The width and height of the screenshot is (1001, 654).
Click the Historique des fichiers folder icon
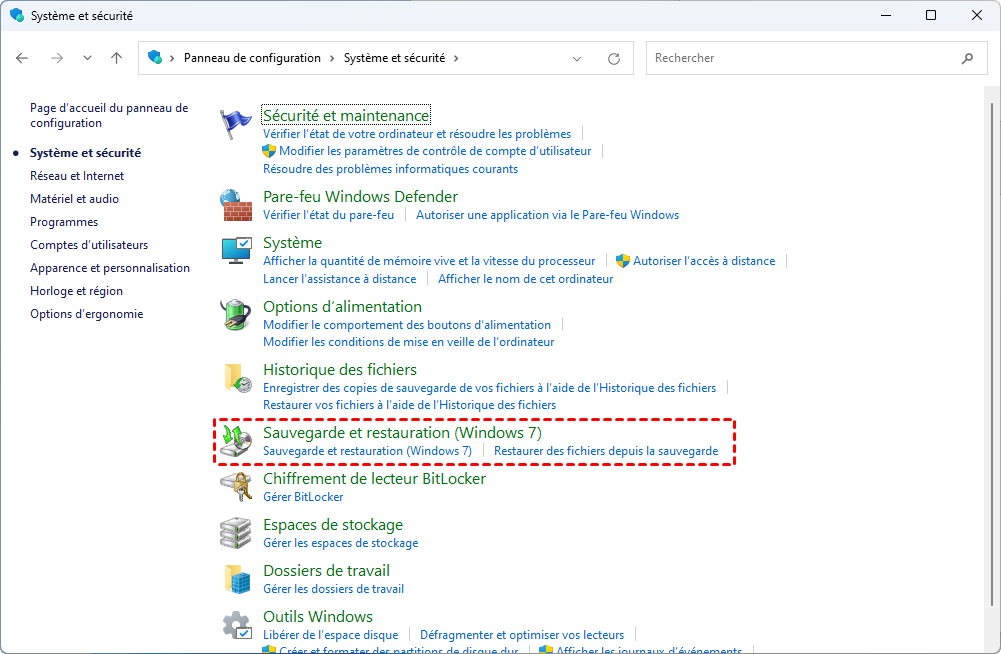click(x=237, y=377)
